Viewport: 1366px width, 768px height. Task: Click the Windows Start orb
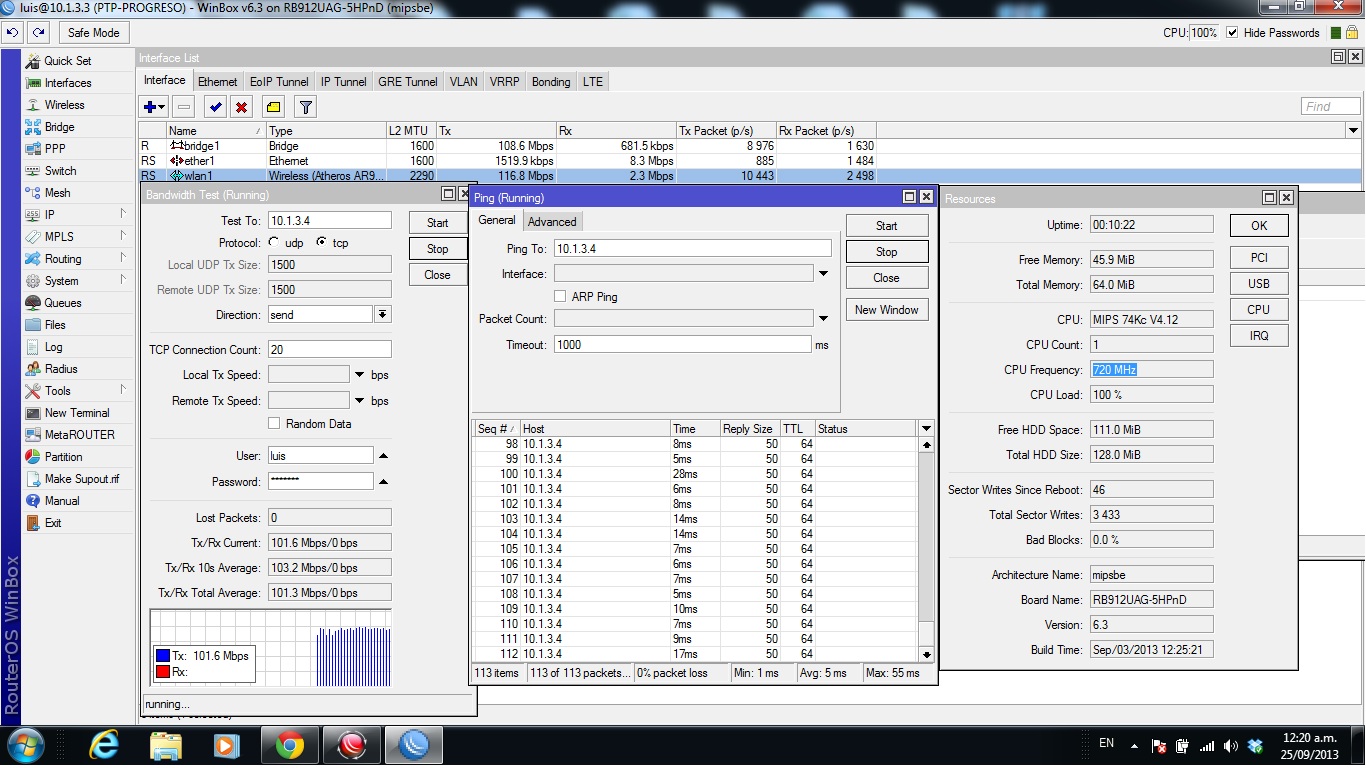(x=25, y=745)
